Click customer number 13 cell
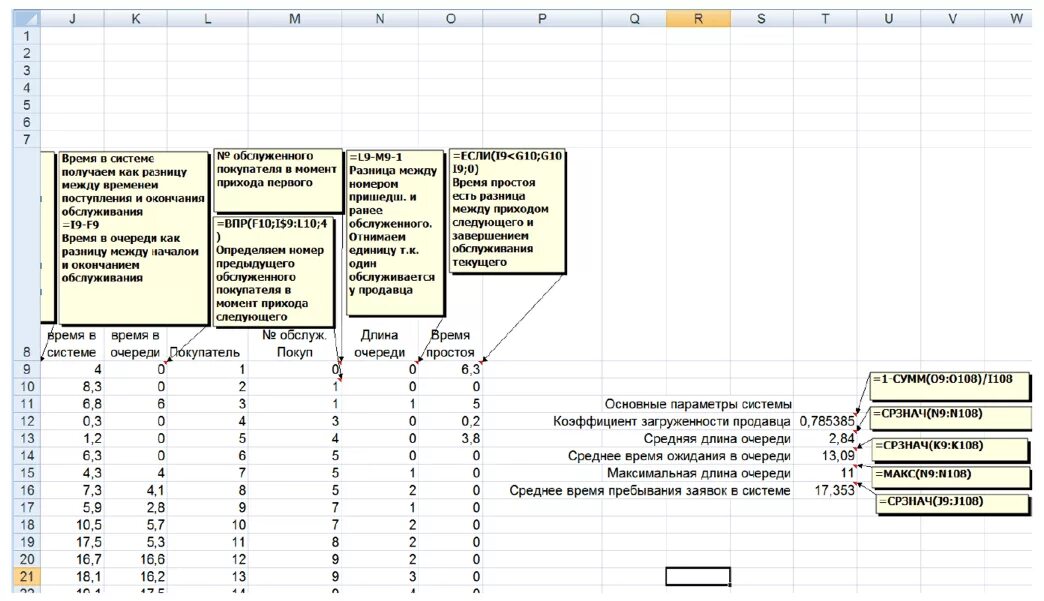 tap(208, 577)
